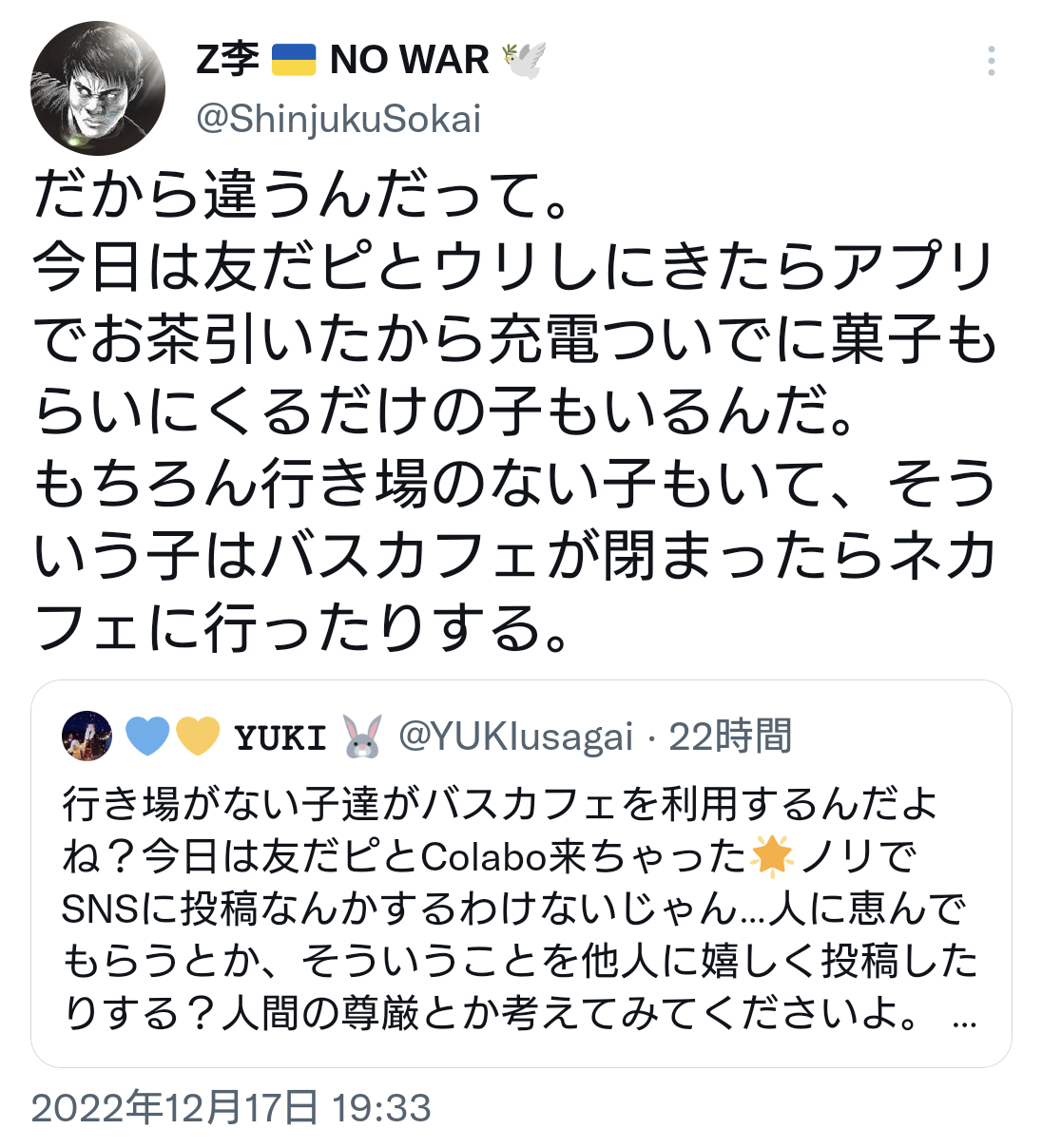
Task: Open the tweet's three-dot more menu
Action: coord(991,61)
